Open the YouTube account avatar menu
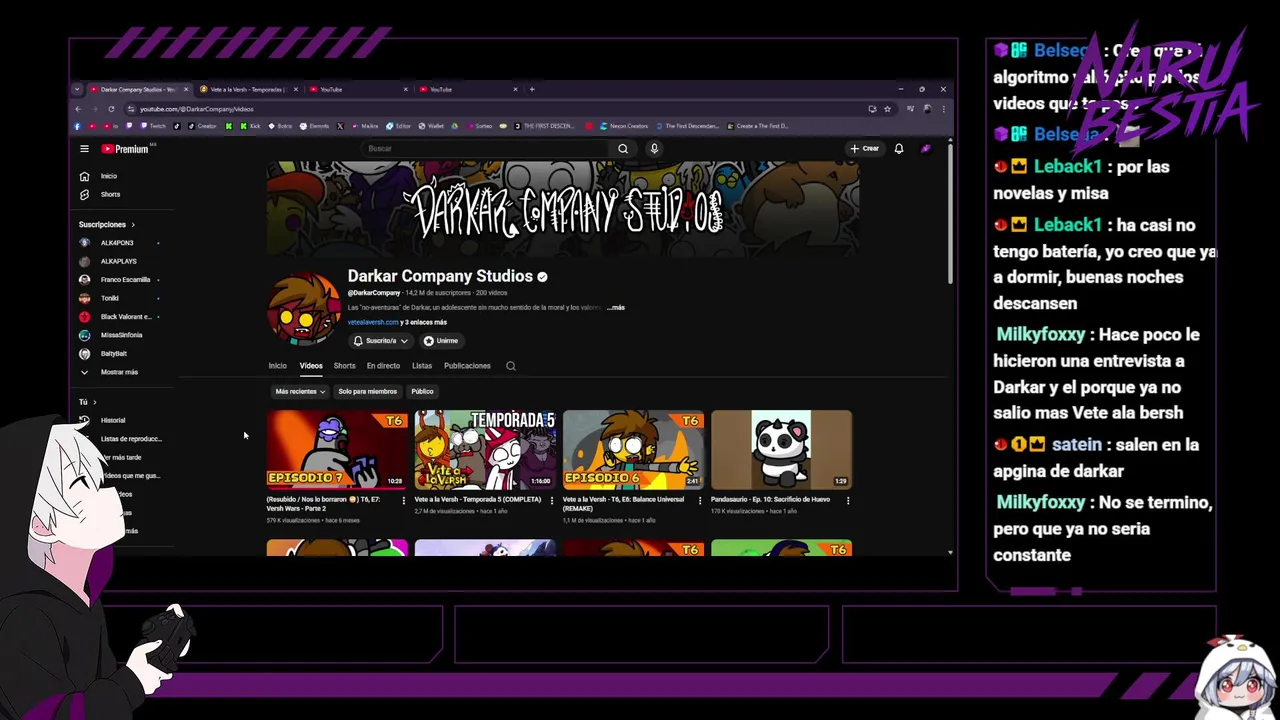The width and height of the screenshot is (1280, 720). (x=926, y=148)
